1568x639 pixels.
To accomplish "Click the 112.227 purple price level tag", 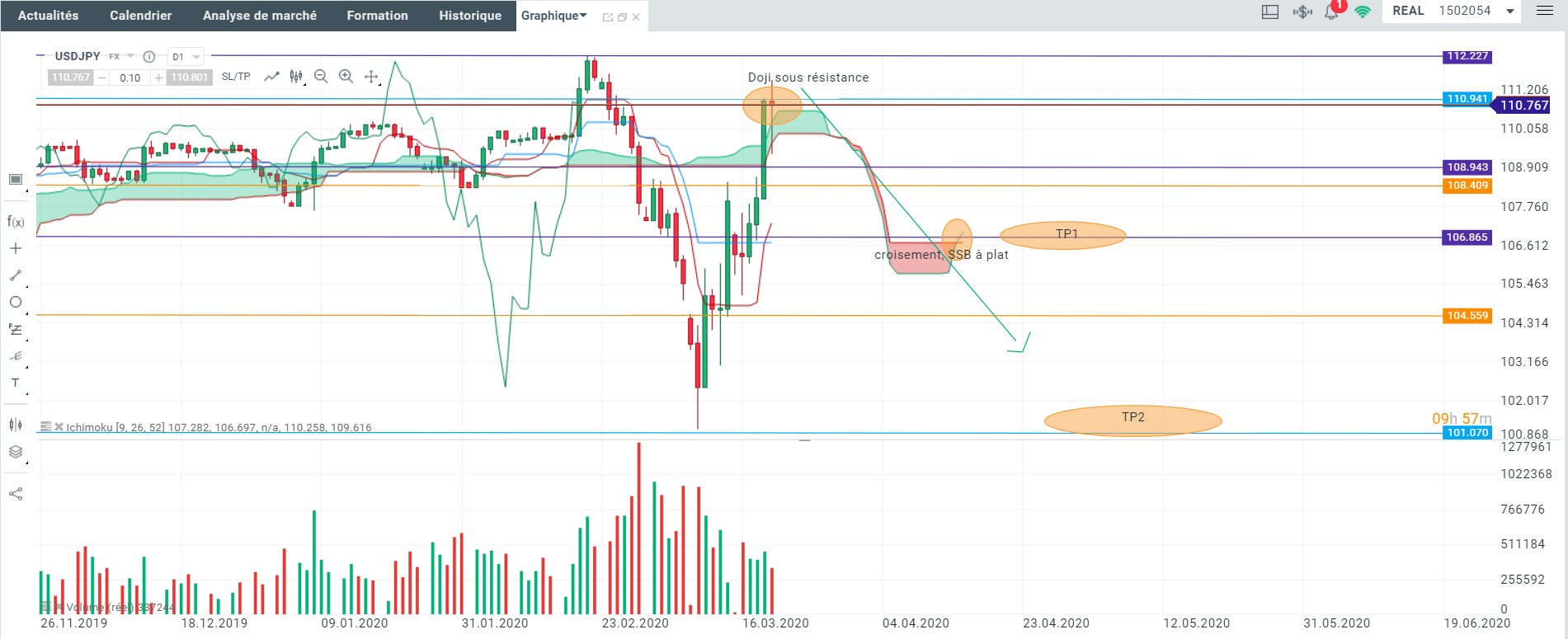I will 1467,56.
